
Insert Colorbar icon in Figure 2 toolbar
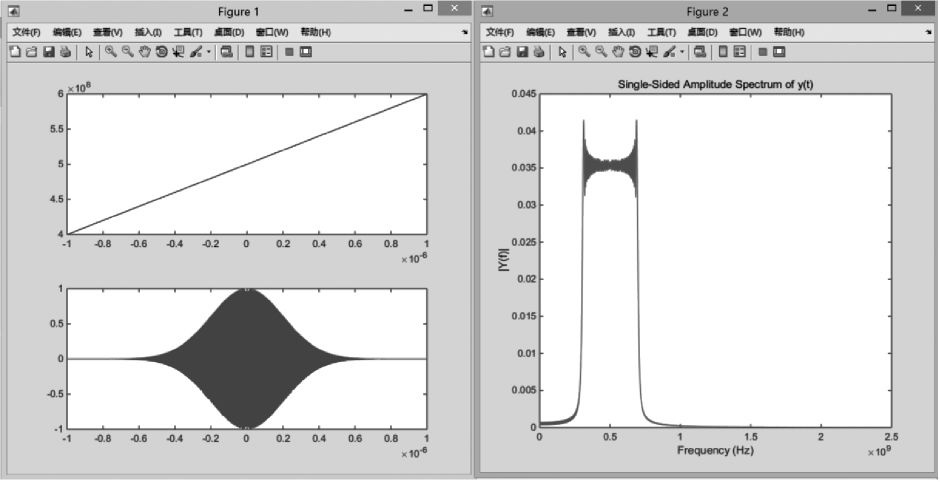[x=723, y=52]
